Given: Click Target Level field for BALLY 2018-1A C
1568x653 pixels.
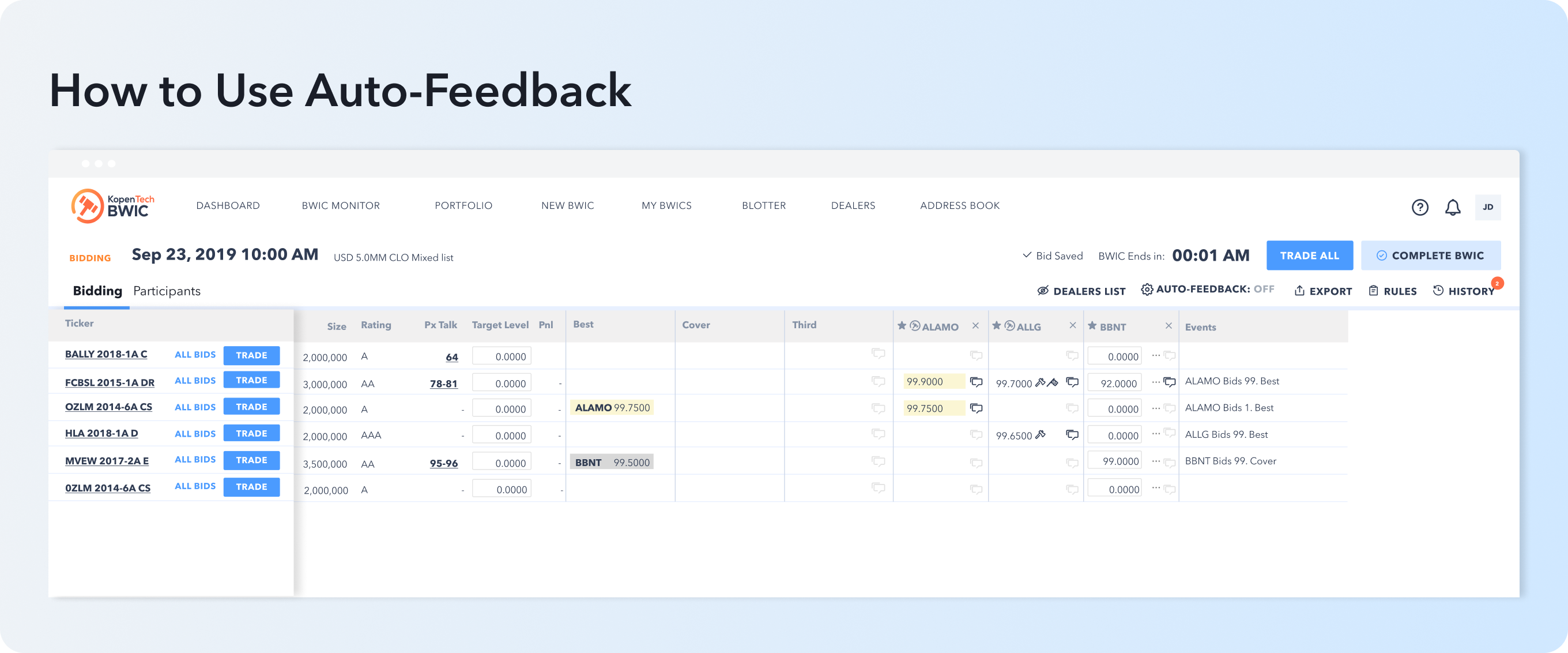Looking at the screenshot, I should point(501,356).
